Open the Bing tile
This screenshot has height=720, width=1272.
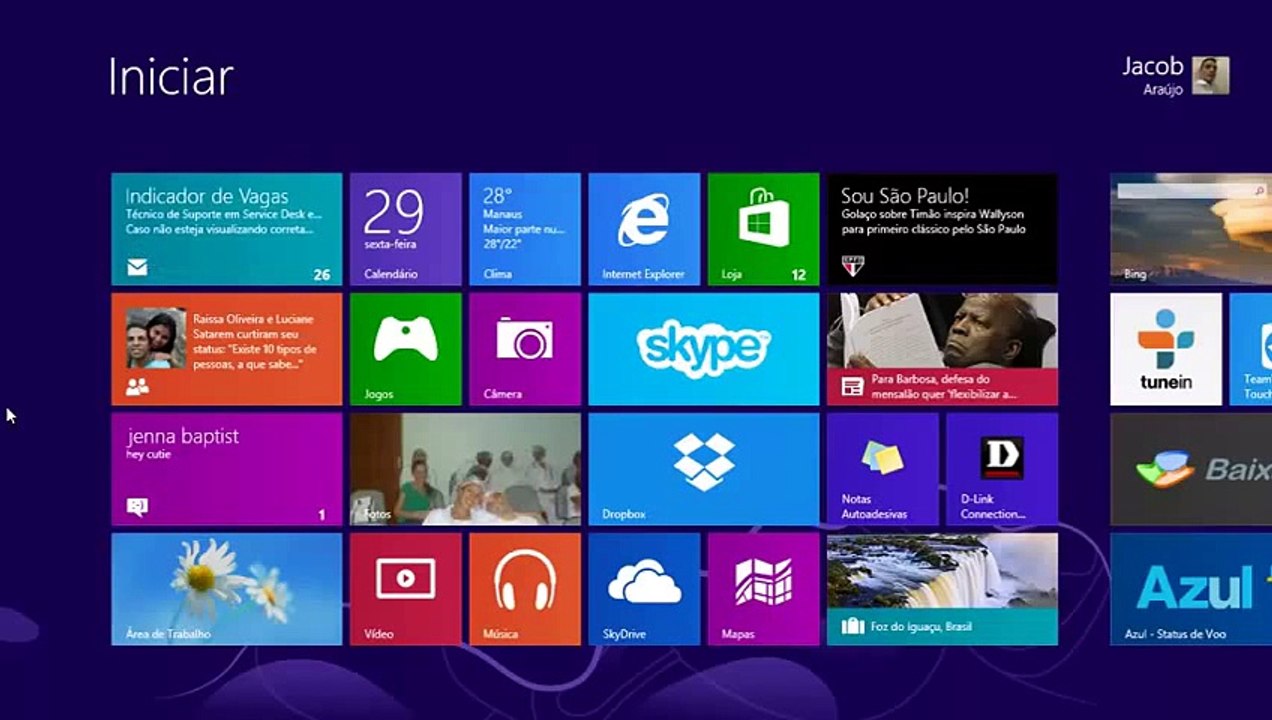pos(1191,229)
